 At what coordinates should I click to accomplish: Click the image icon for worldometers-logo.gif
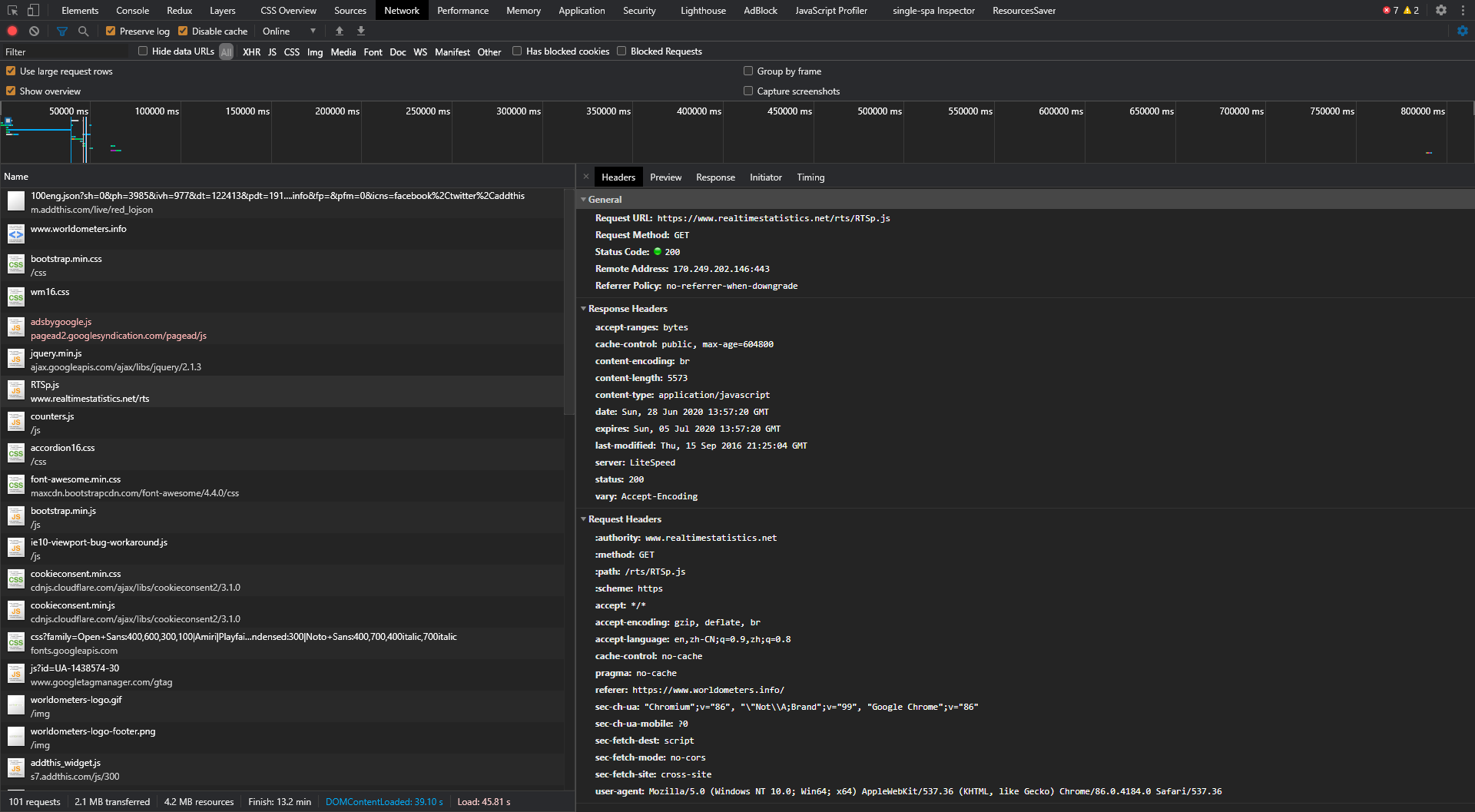coord(16,706)
